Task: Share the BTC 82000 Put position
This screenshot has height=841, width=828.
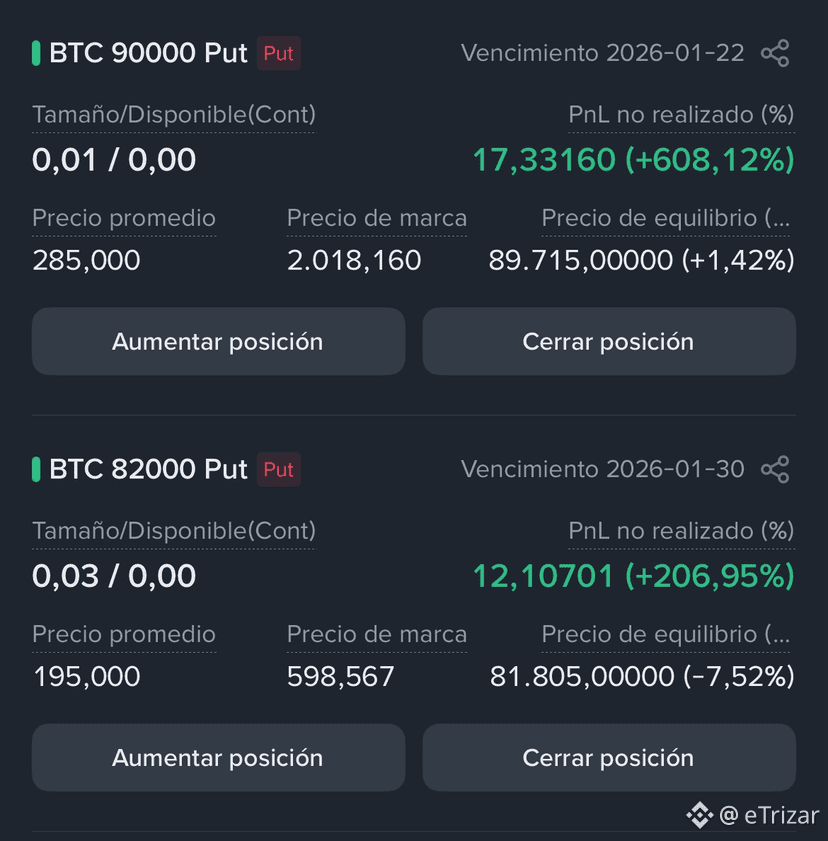Action: tap(775, 469)
